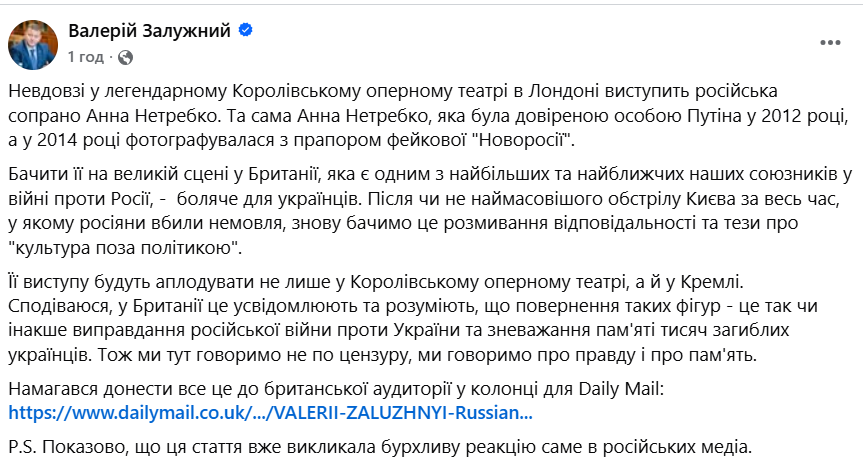Click the blue verified badge

click(245, 31)
